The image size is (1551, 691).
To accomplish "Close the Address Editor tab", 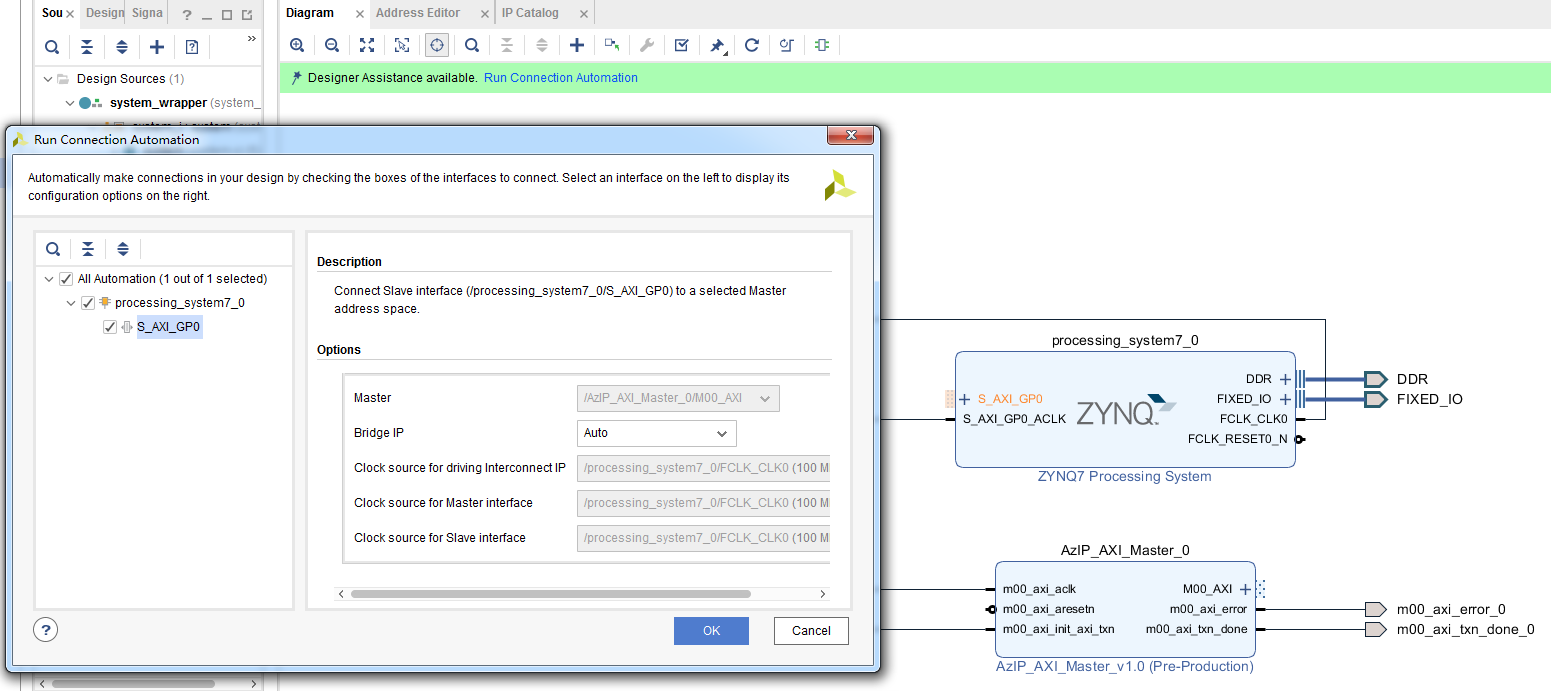I will coord(483,14).
